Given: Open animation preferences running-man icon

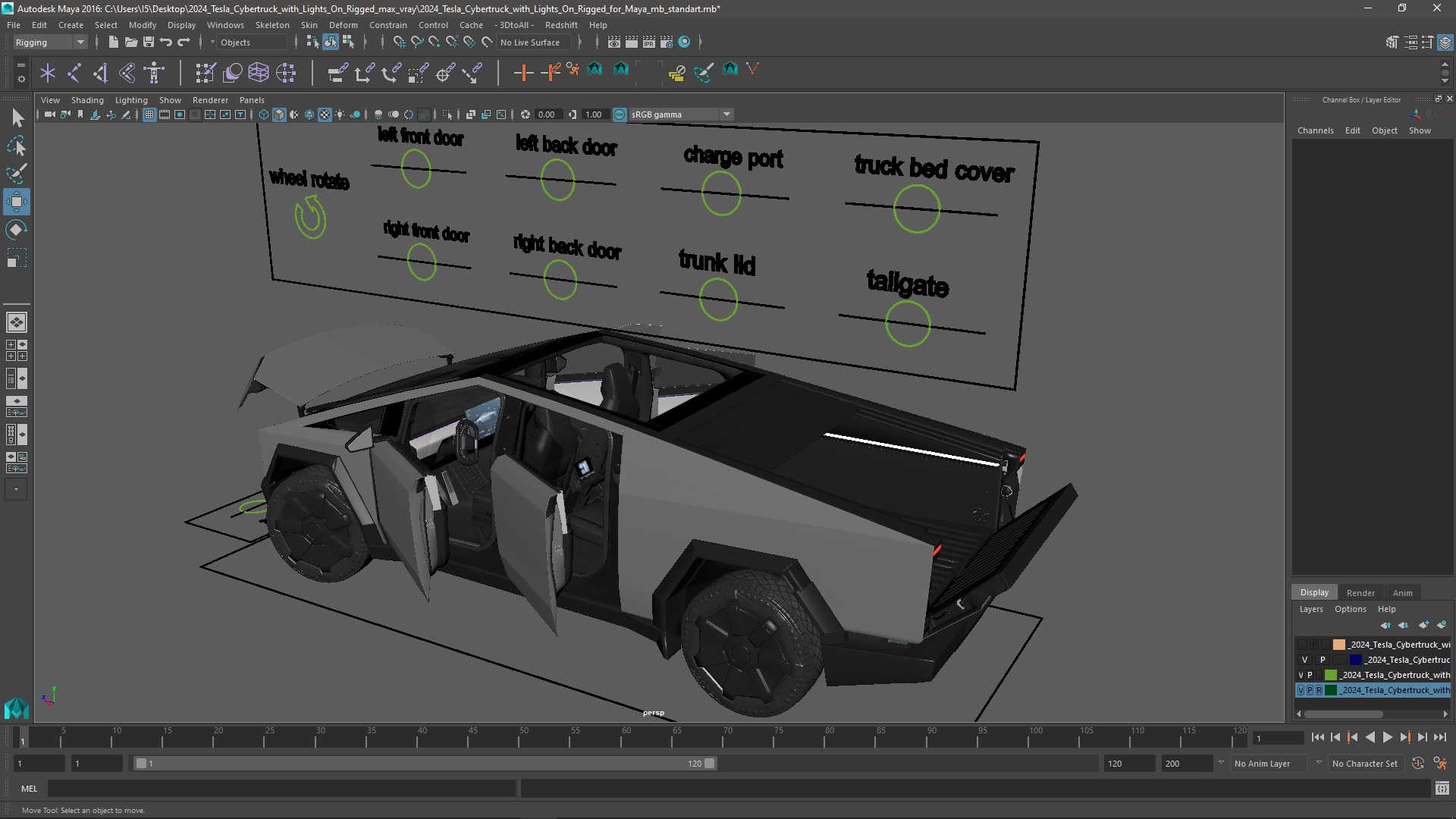Looking at the screenshot, I should [1440, 764].
